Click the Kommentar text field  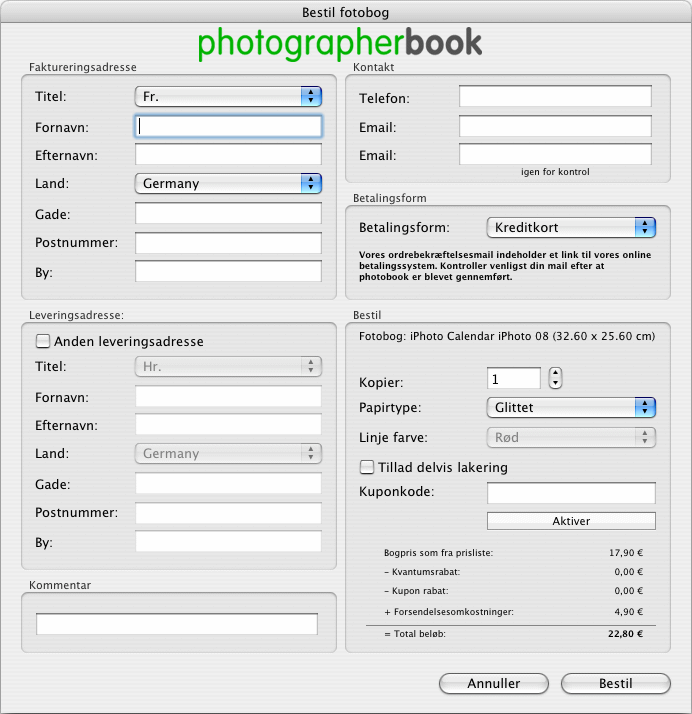point(177,624)
